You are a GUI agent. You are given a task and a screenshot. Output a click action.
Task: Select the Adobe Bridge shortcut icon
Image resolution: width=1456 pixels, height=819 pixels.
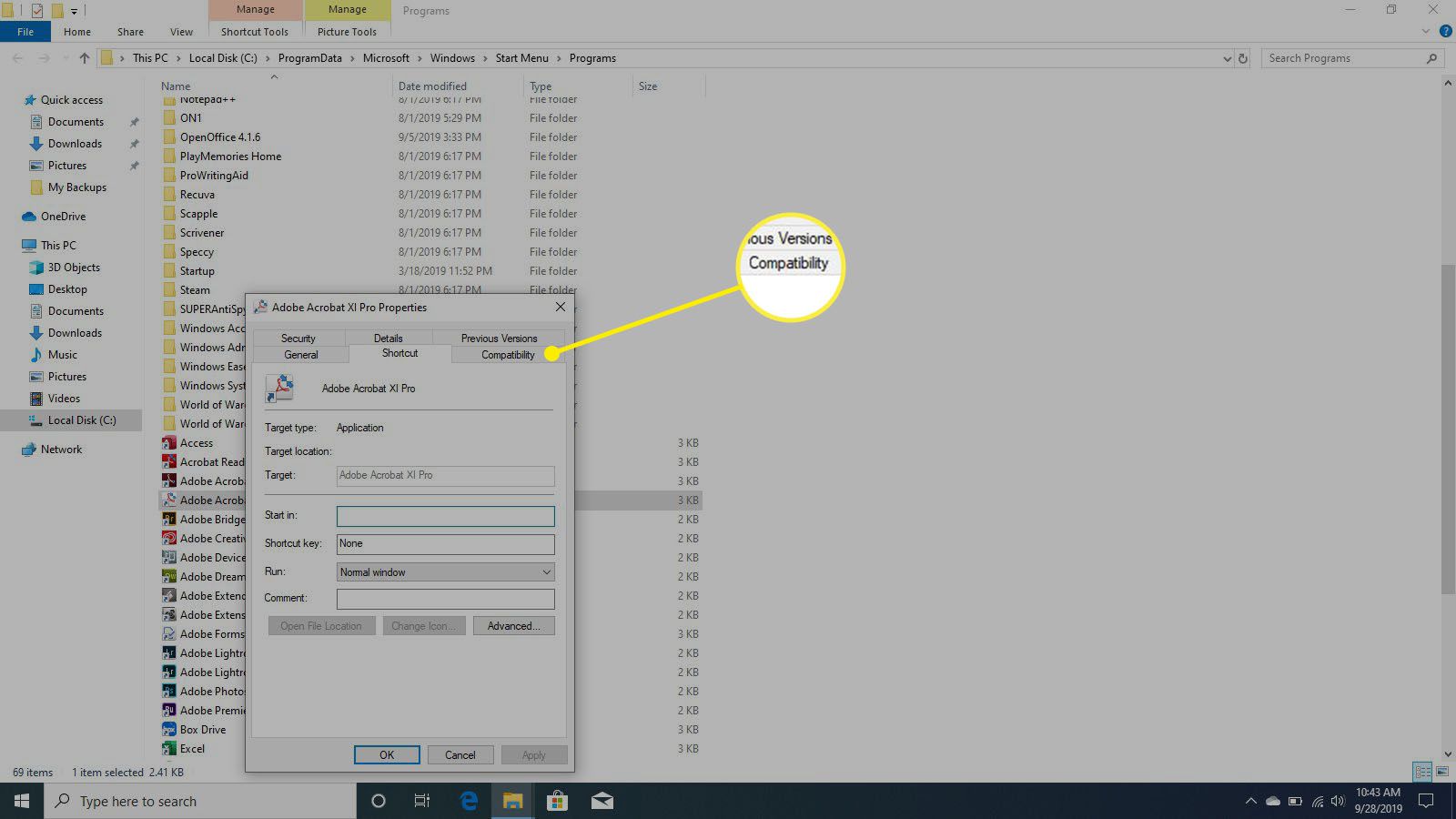point(169,520)
